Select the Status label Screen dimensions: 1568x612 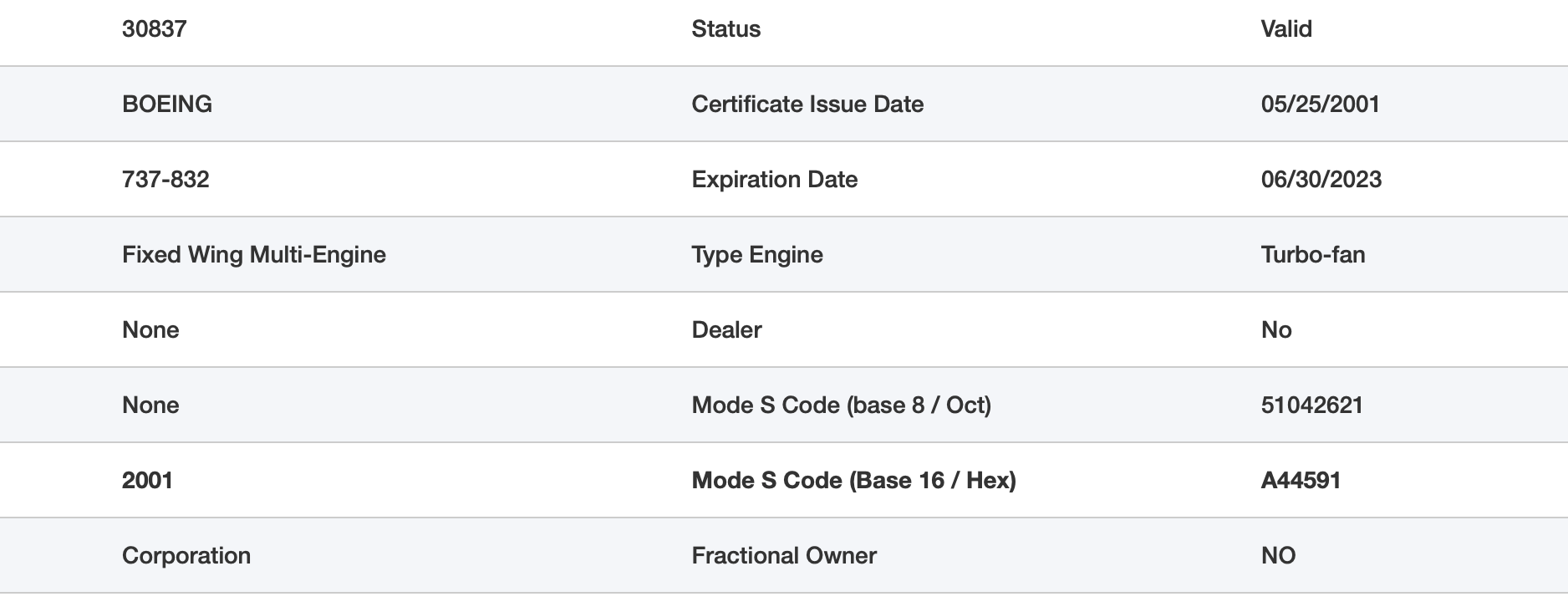tap(725, 29)
